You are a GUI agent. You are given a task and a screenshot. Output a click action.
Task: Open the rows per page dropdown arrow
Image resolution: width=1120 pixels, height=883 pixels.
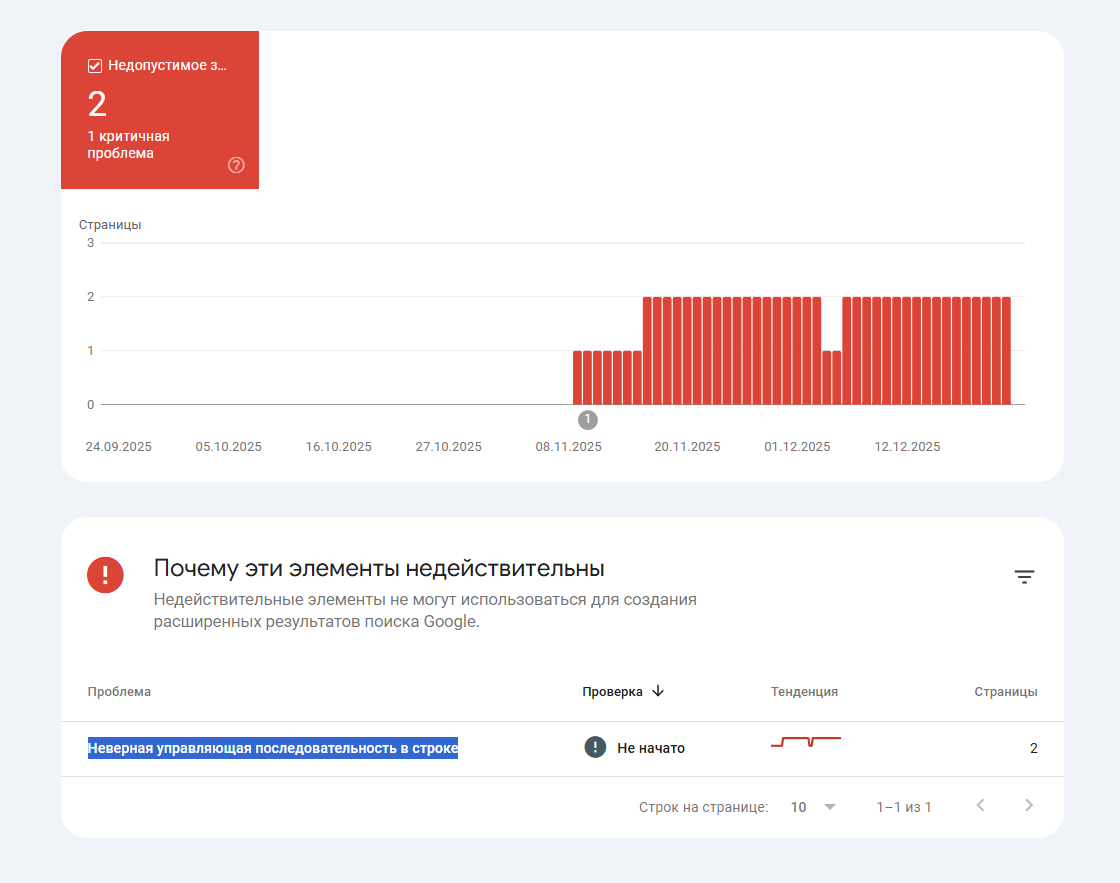click(x=829, y=807)
